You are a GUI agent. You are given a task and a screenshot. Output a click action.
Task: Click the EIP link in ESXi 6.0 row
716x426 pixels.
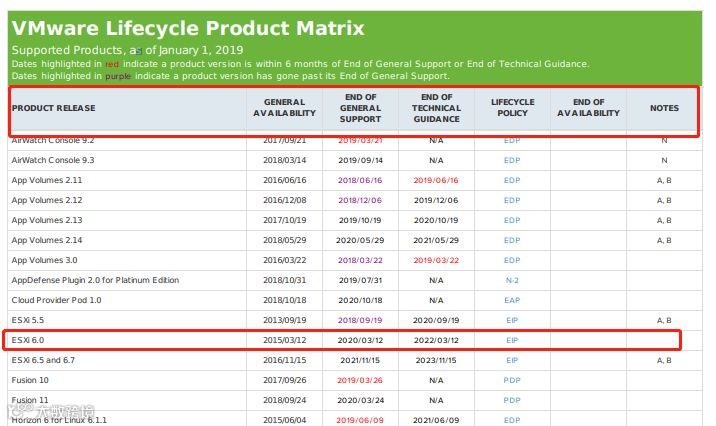click(512, 340)
